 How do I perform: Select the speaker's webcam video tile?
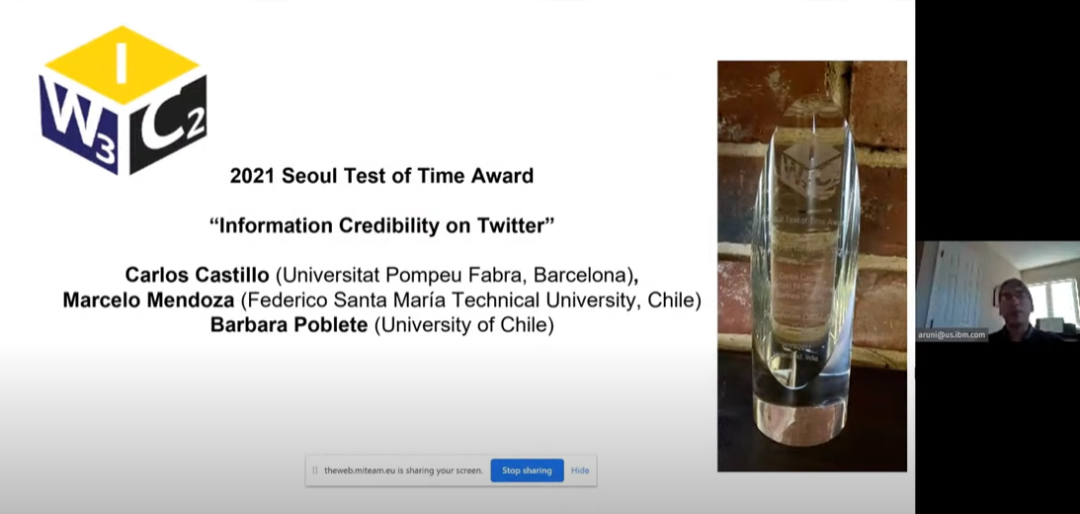(997, 292)
